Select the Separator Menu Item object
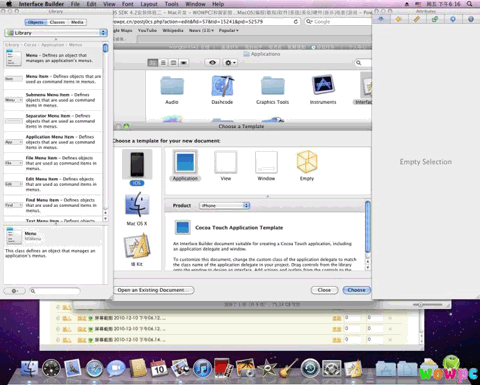Viewport: 480px width, 385px height. point(53,121)
